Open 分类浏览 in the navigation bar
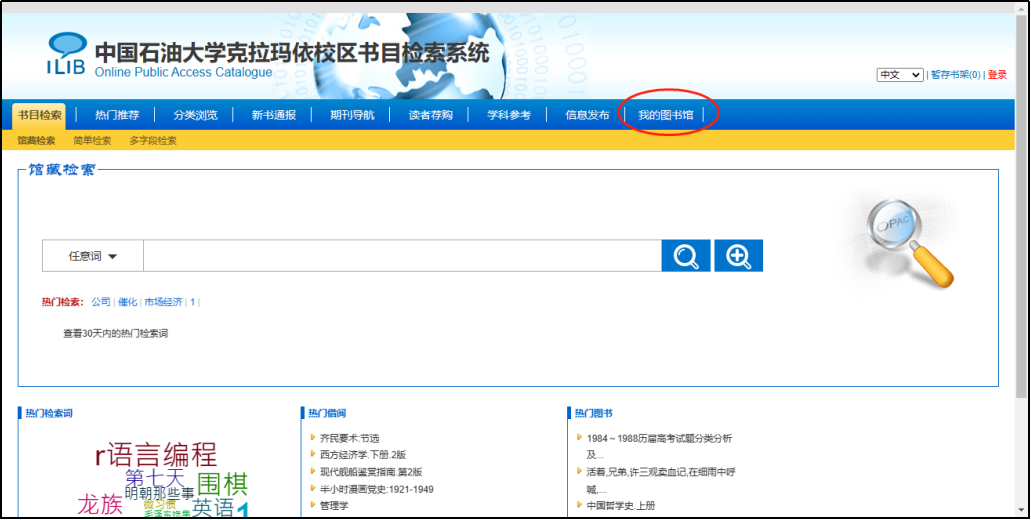Viewport: 1031px width, 520px height. coord(195,115)
